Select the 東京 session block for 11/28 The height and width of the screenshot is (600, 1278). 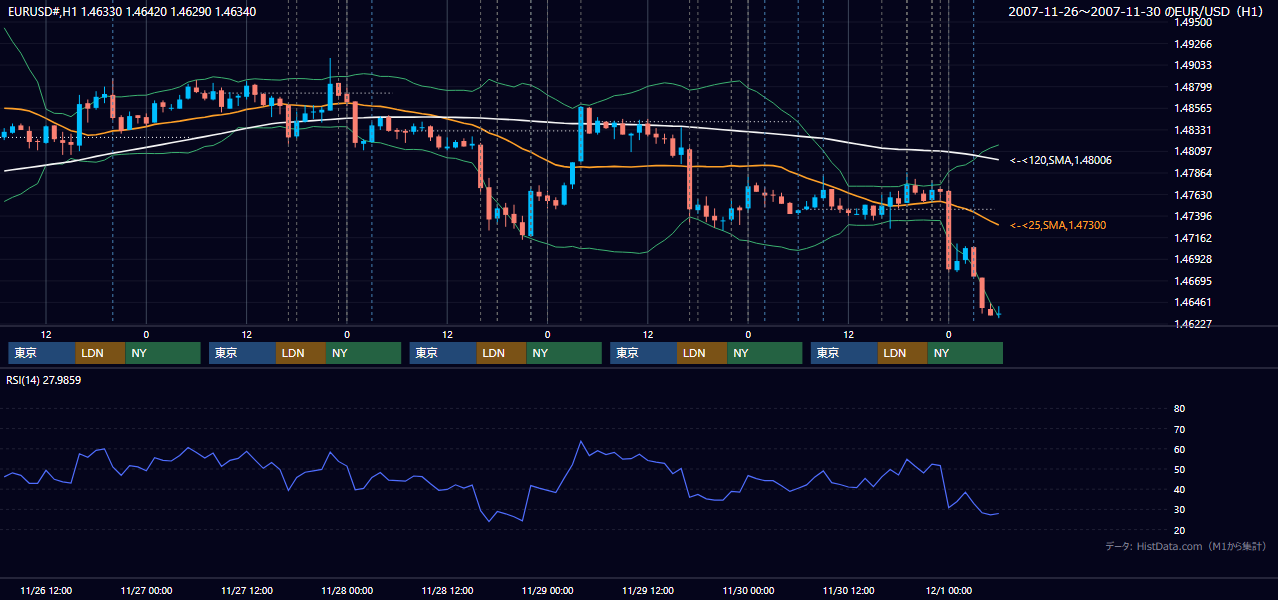click(444, 353)
